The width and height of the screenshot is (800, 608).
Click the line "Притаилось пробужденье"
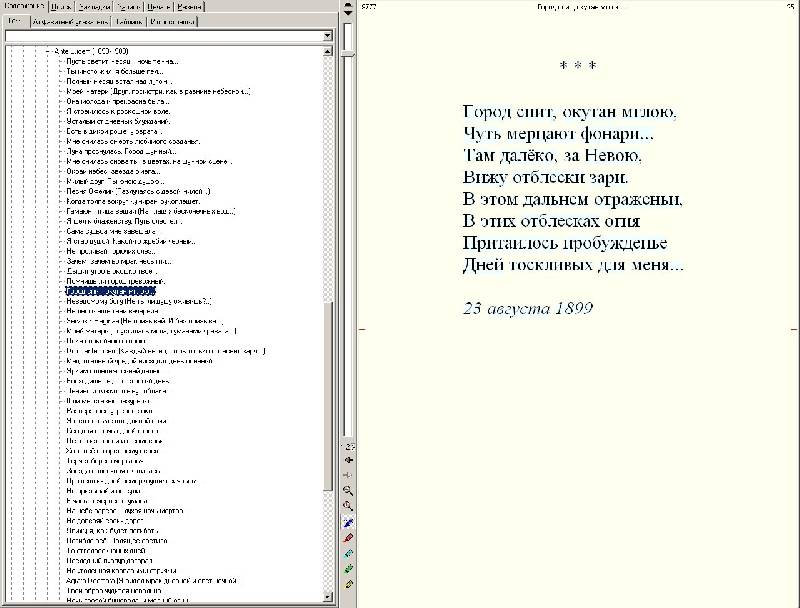coord(565,243)
